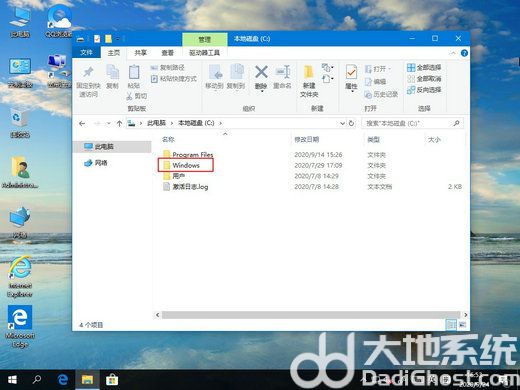This screenshot has width=520, height=390.
Task: Click the Back navigation arrow
Action: click(82, 123)
